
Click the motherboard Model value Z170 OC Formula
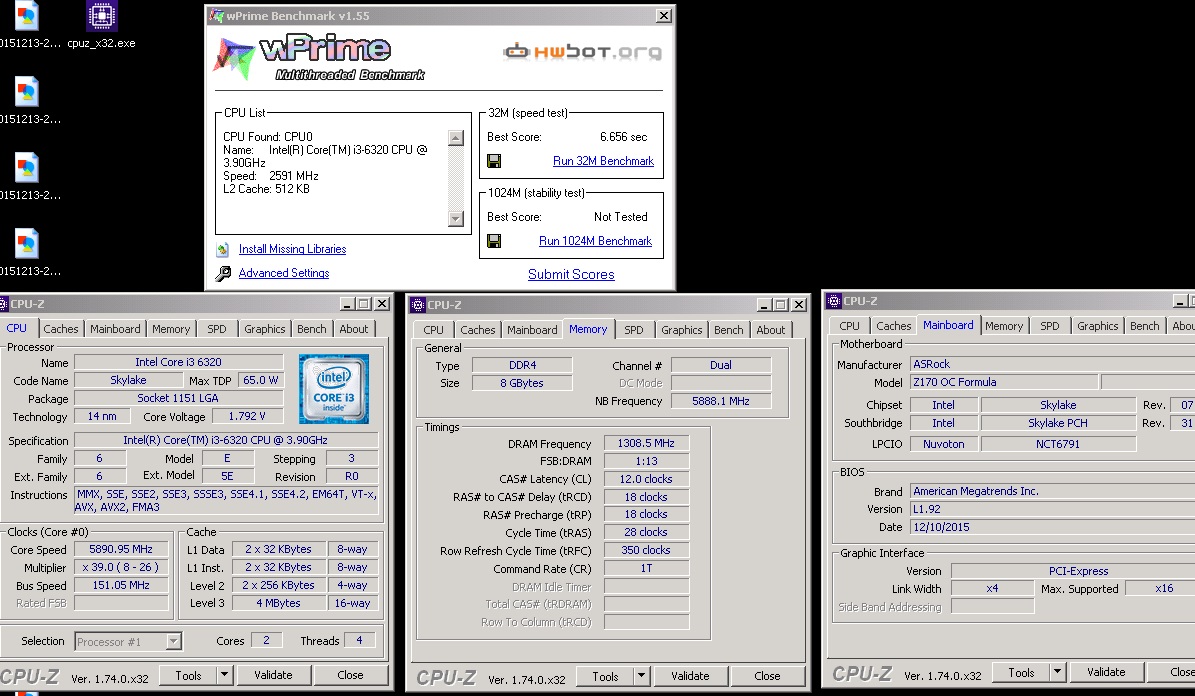(x=1004, y=382)
